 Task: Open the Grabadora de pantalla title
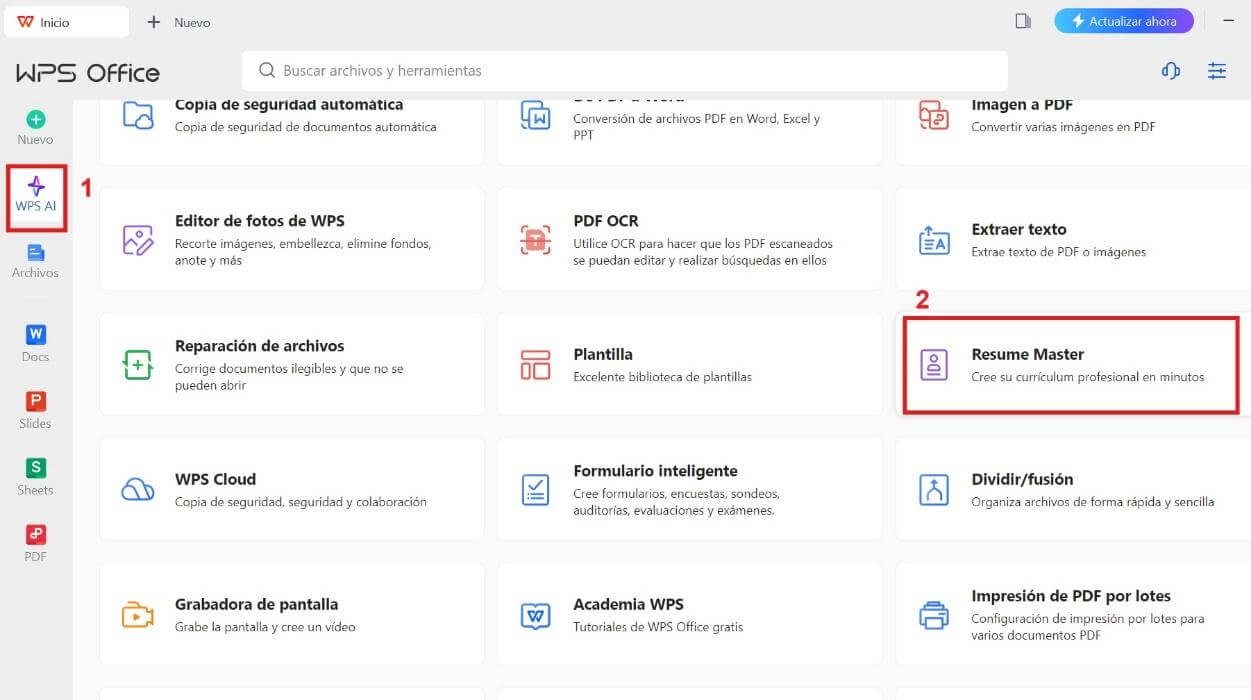257,604
